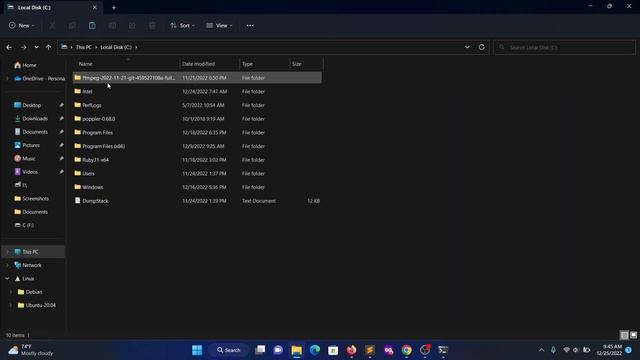Click the Delete trash icon
This screenshot has height=360, width=640.
[152, 26]
